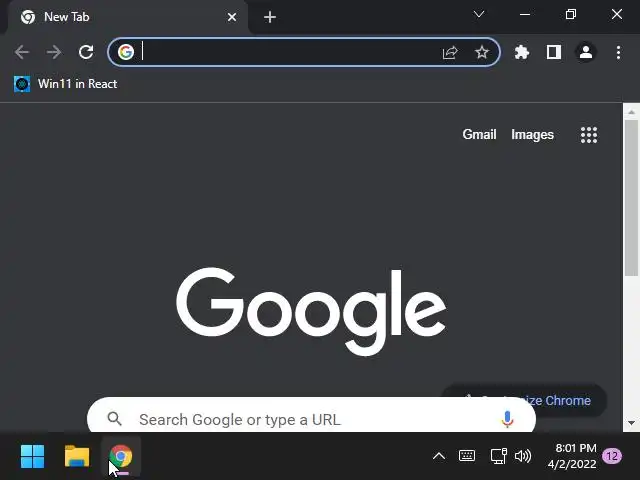Reload the current page

pos(86,52)
